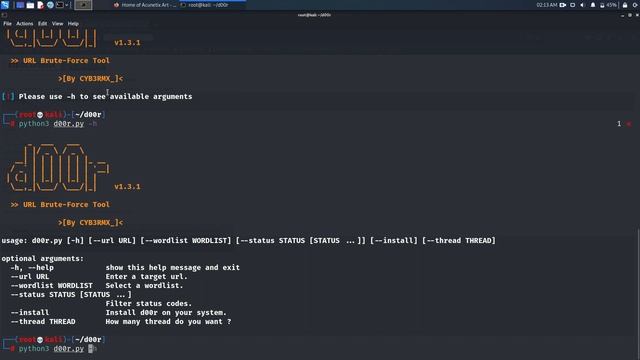Click the '--thread THREAD' option text
The height and width of the screenshot is (360, 640).
coord(43,321)
